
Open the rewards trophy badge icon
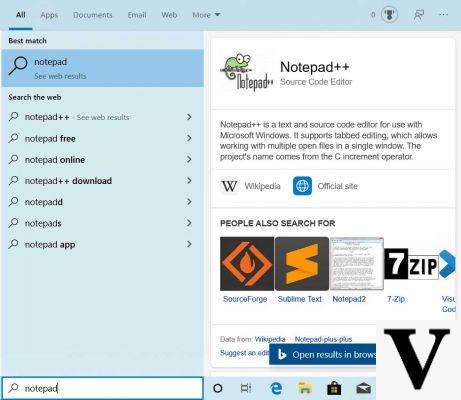click(389, 15)
